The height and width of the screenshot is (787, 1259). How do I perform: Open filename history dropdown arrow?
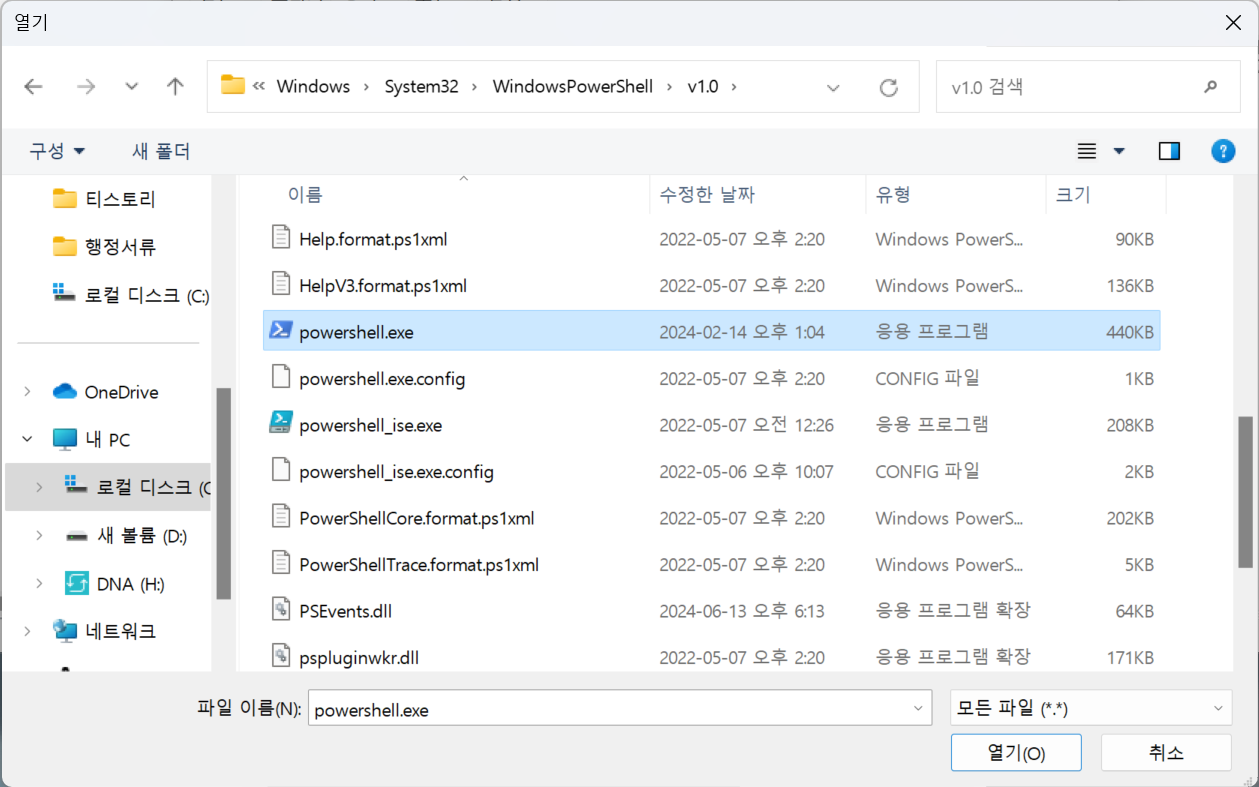click(x=918, y=710)
